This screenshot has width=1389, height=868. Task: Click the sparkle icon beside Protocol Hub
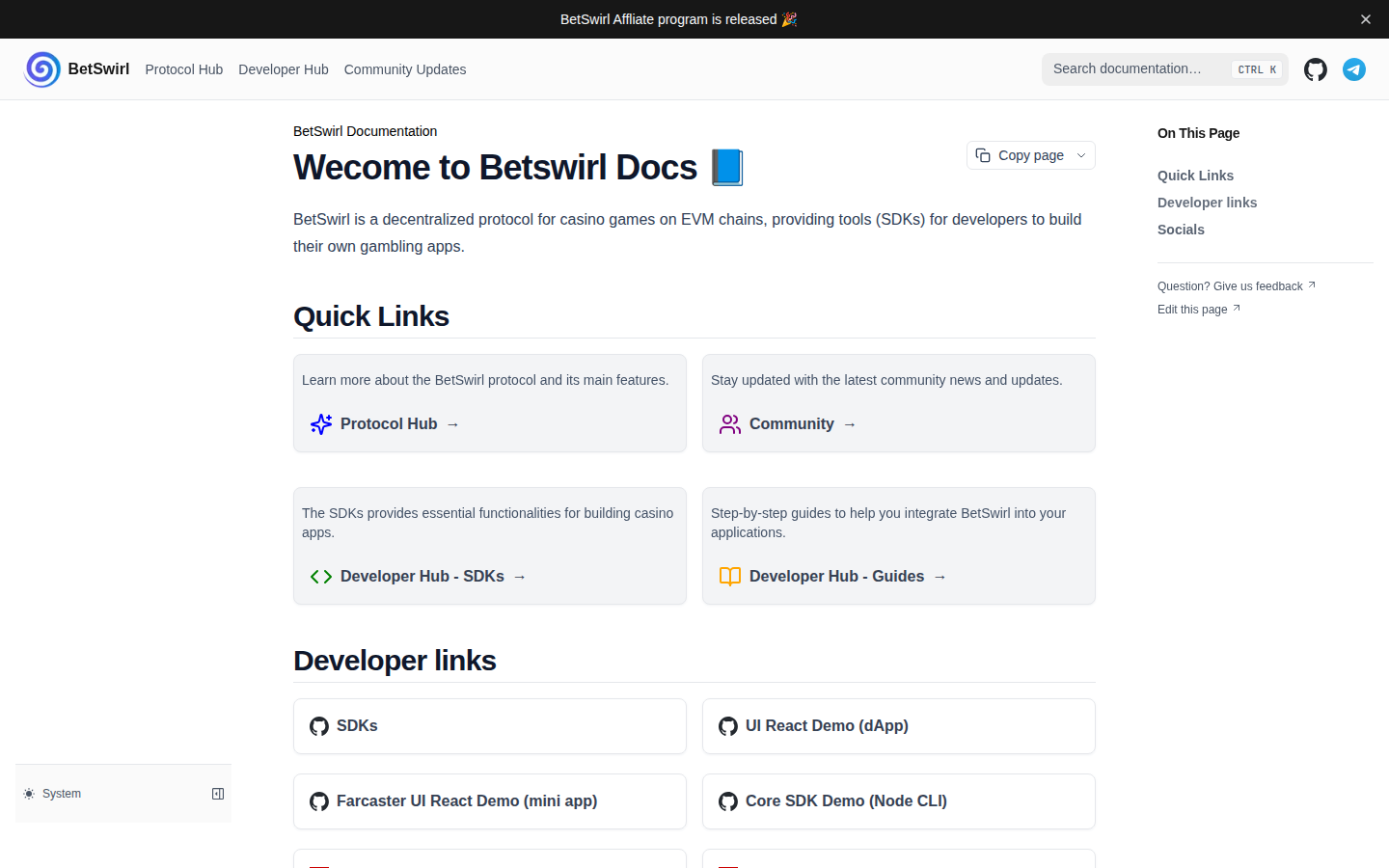(321, 424)
